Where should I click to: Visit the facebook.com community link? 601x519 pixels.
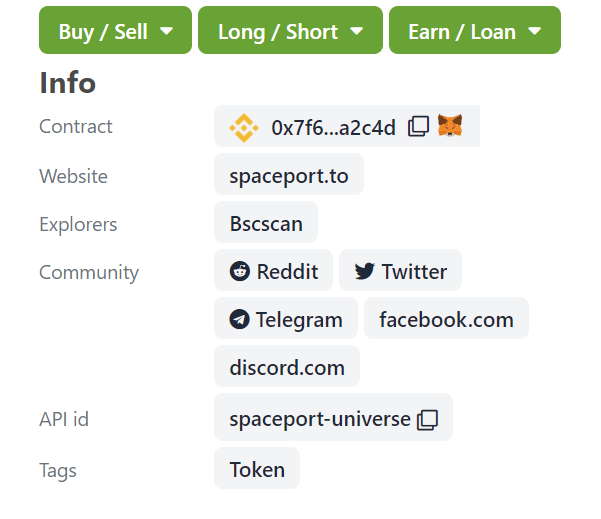pos(447,318)
